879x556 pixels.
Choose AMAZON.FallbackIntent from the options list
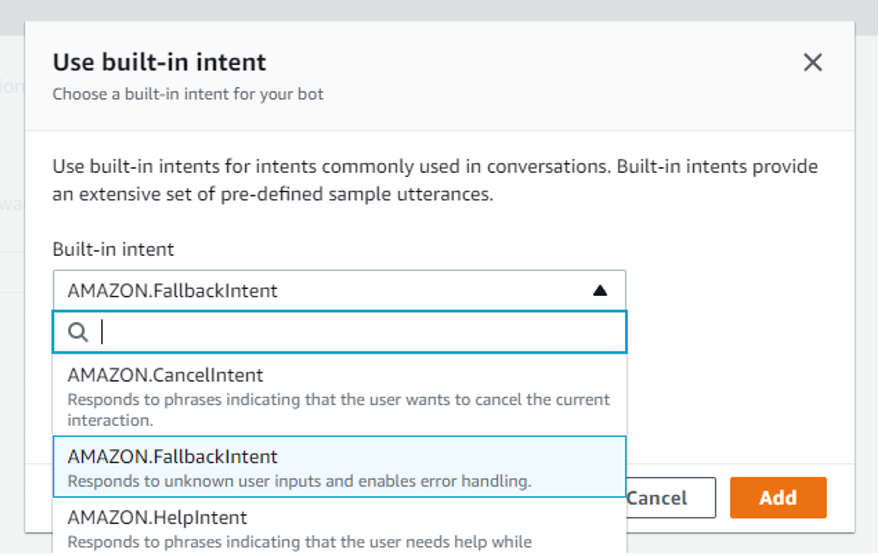coord(172,457)
